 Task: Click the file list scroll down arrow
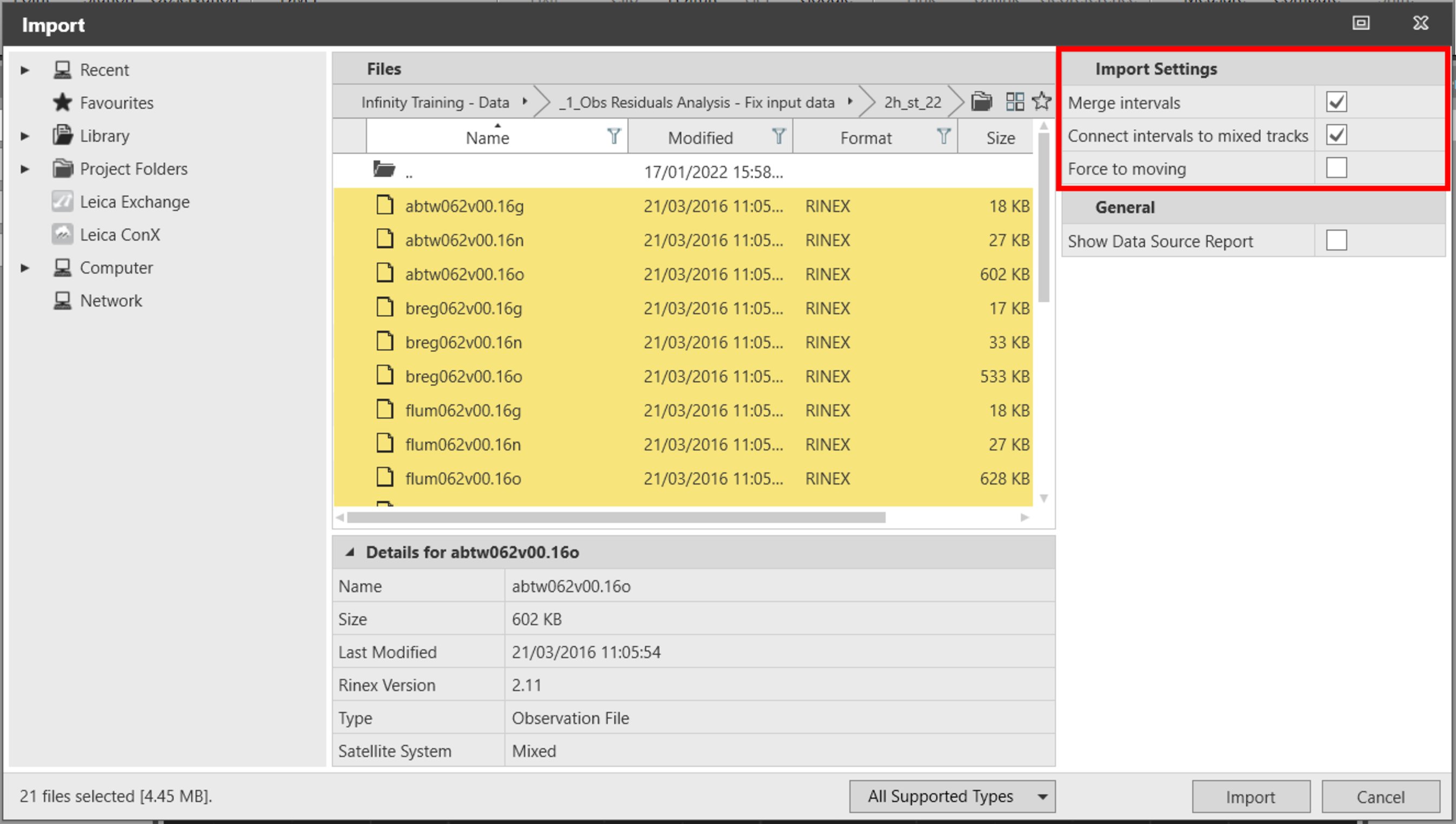1044,498
